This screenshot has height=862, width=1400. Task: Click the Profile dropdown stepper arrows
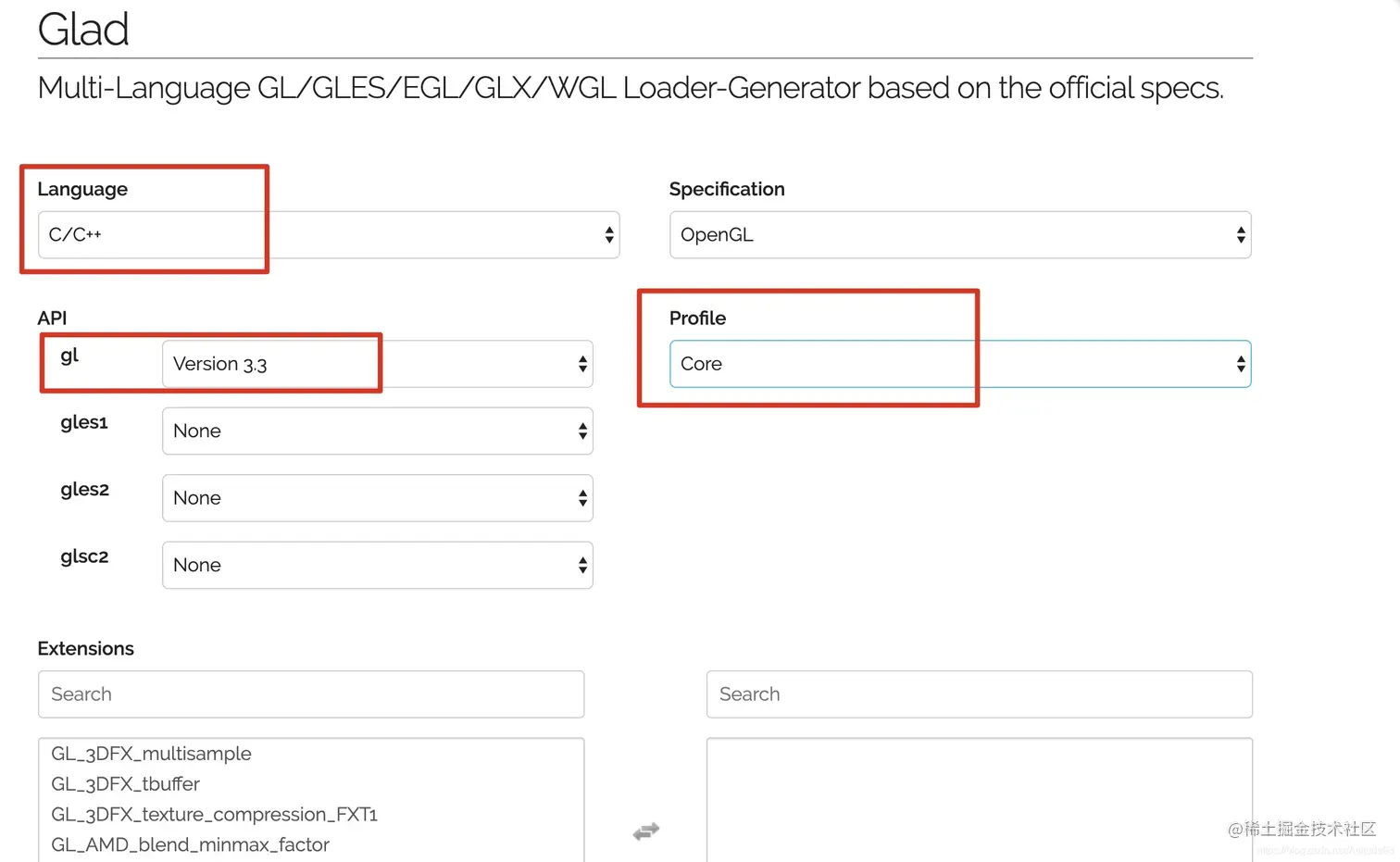point(1241,364)
